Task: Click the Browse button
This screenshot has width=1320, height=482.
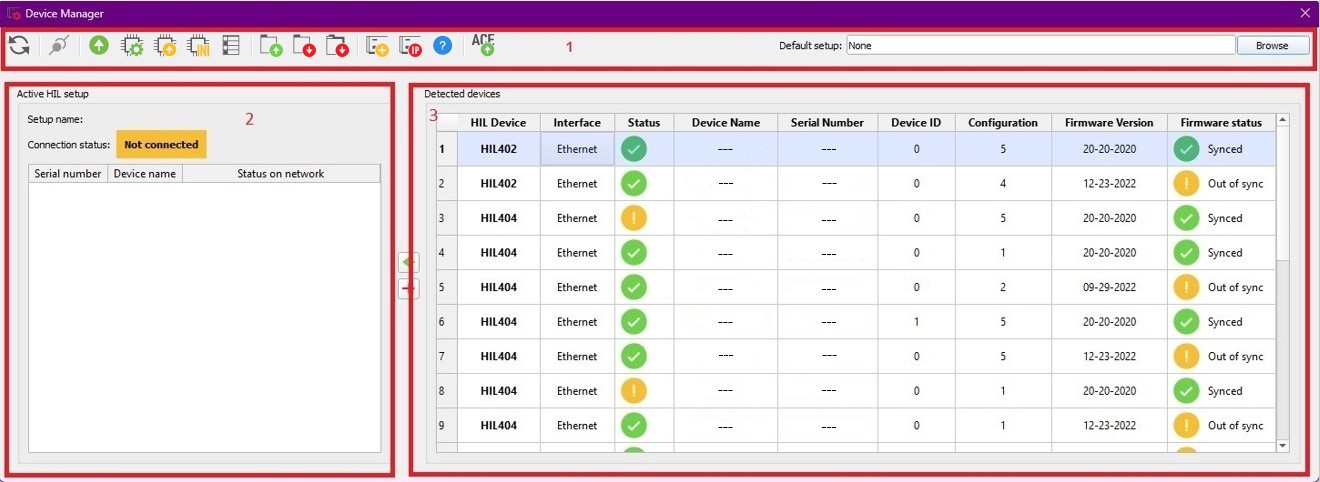Action: 1272,45
